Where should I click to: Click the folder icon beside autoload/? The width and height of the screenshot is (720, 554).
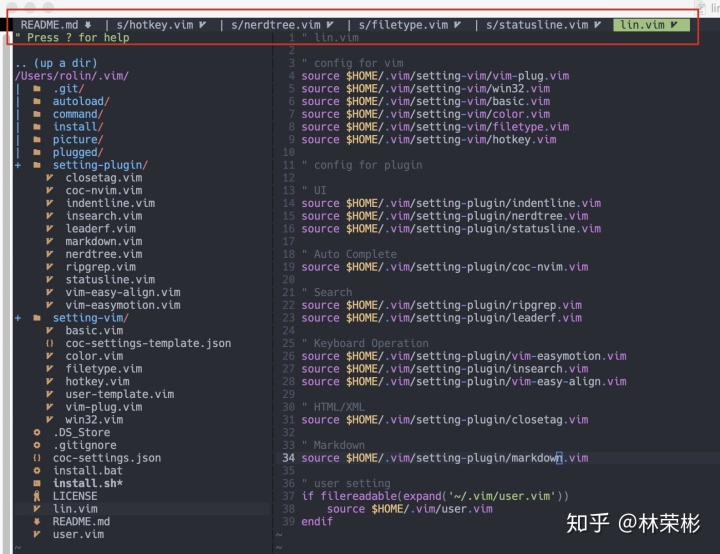coord(37,102)
